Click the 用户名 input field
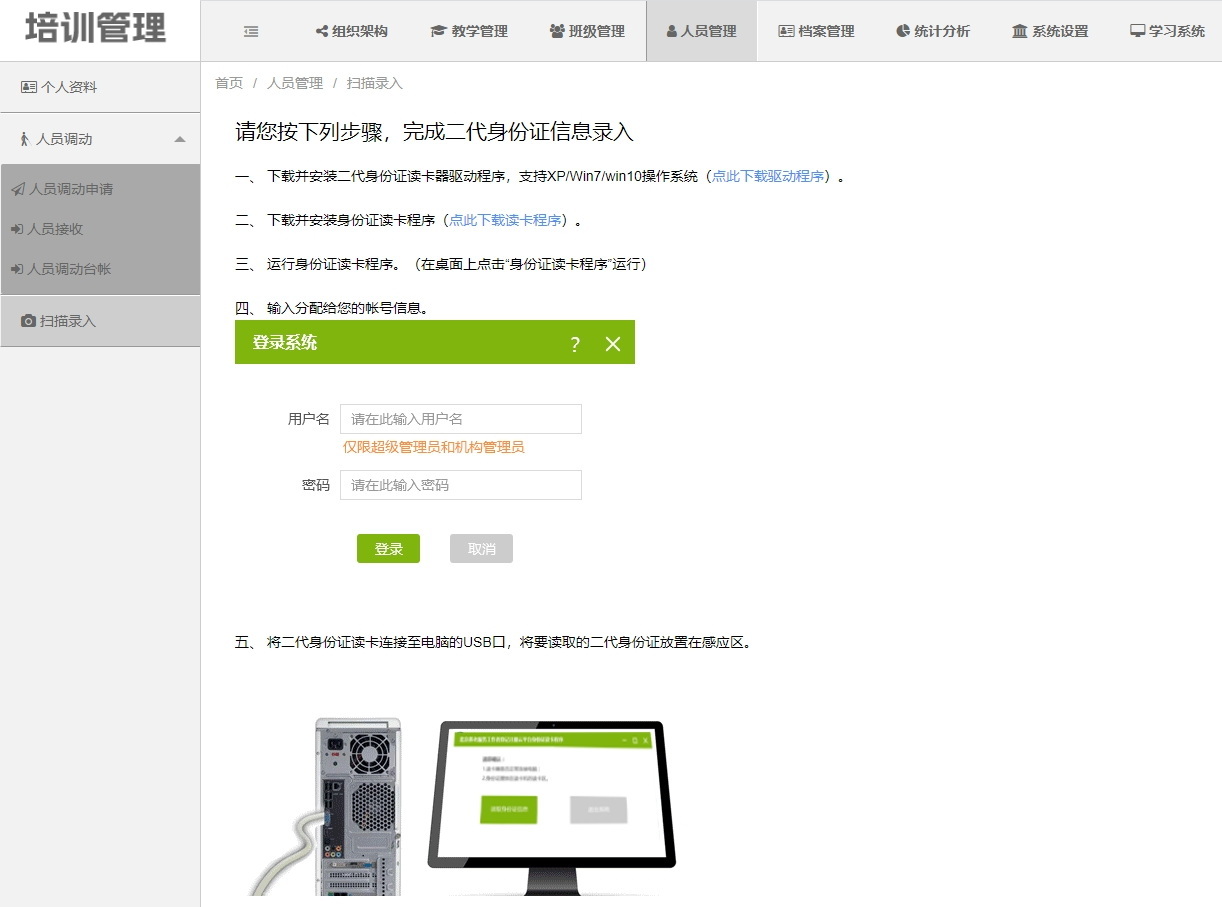This screenshot has height=907, width=1222. pos(460,419)
